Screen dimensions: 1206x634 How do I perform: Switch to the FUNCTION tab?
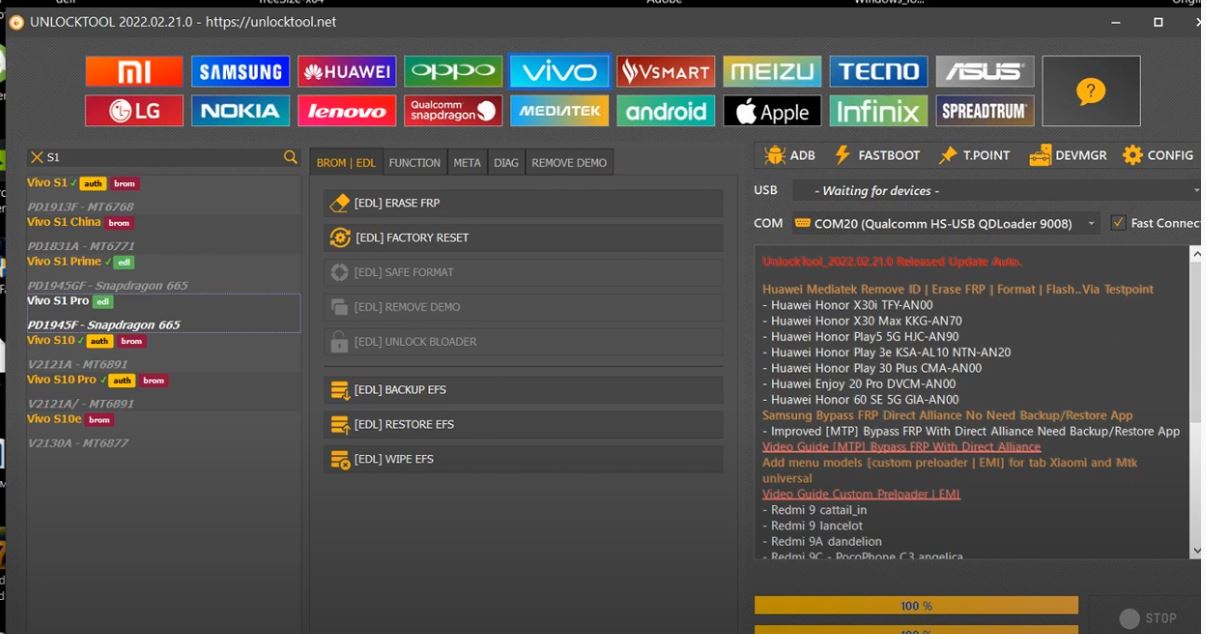point(414,163)
